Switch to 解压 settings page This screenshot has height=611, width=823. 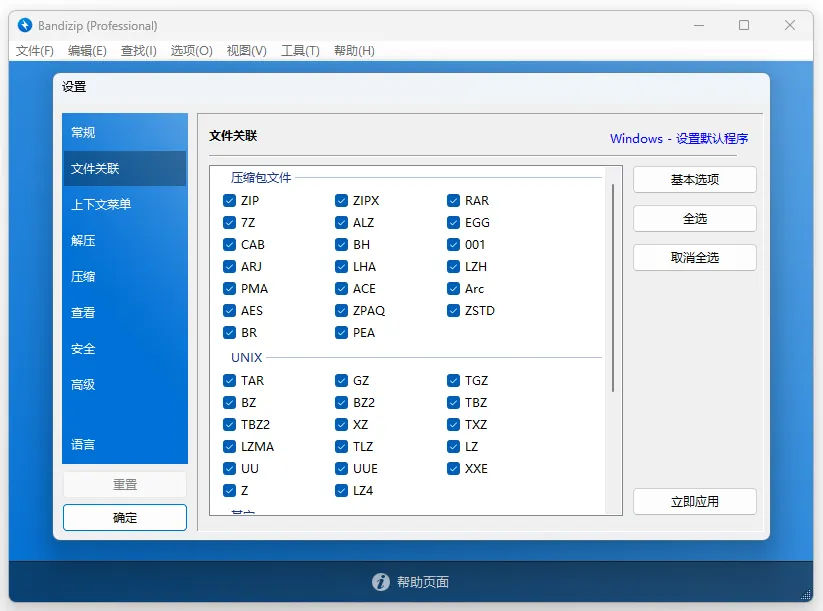point(125,240)
